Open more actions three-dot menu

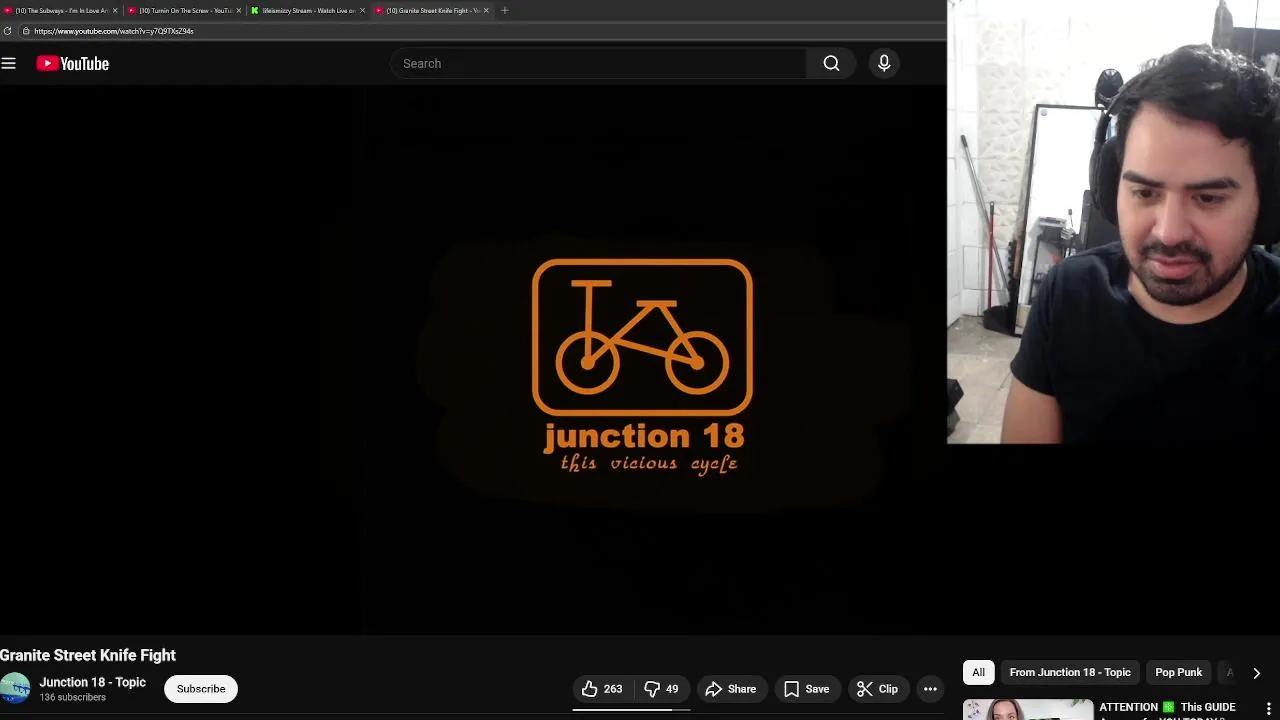930,689
